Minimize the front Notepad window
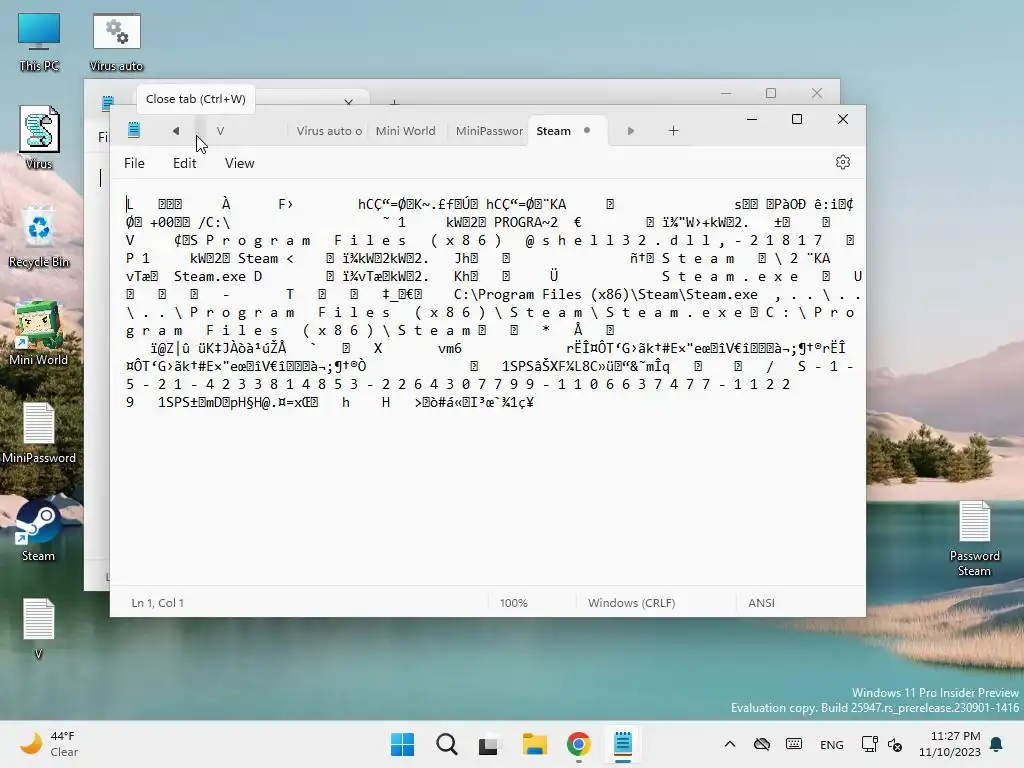This screenshot has width=1024, height=768. coord(752,119)
